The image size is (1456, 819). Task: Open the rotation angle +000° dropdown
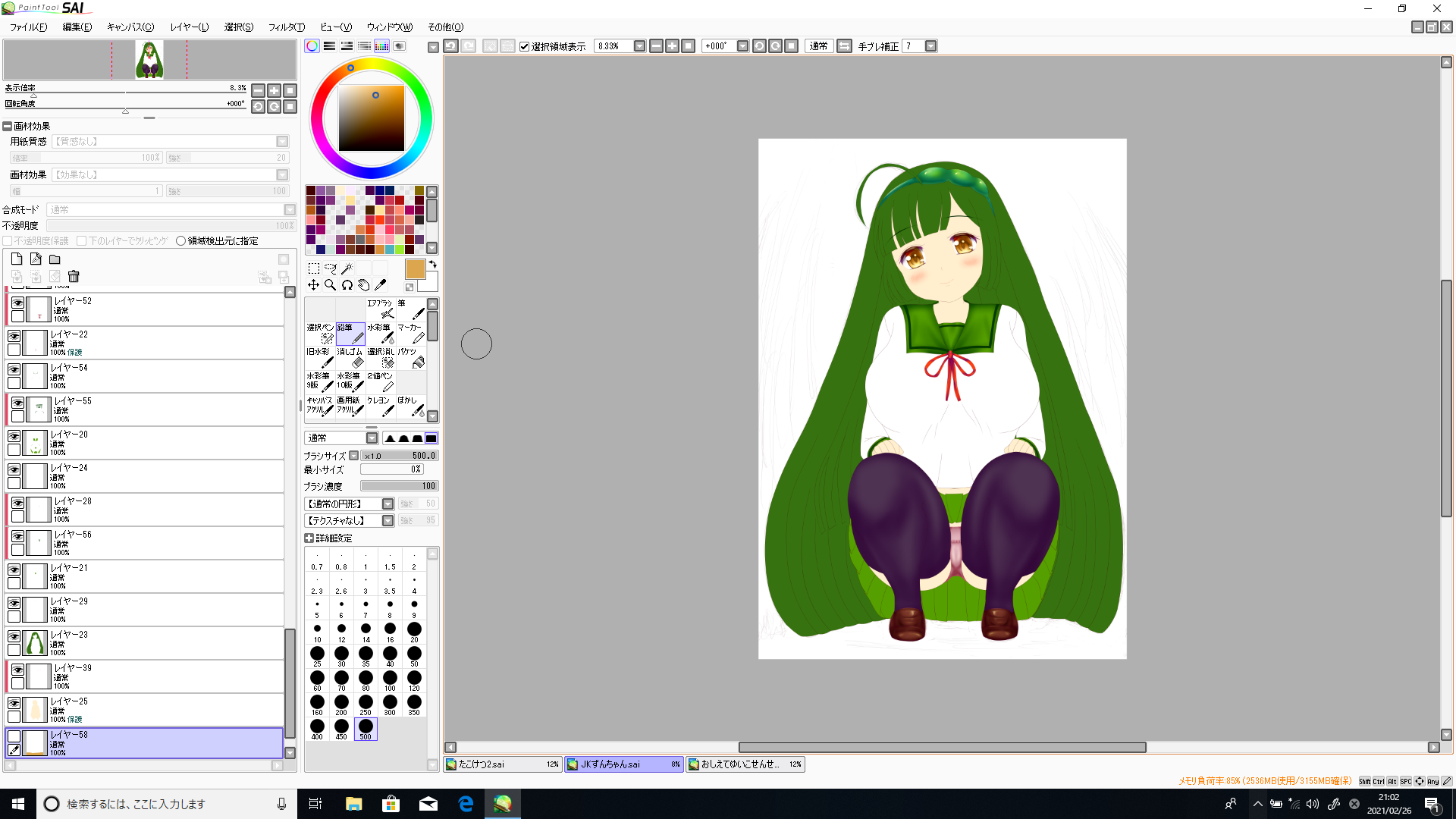(x=742, y=46)
